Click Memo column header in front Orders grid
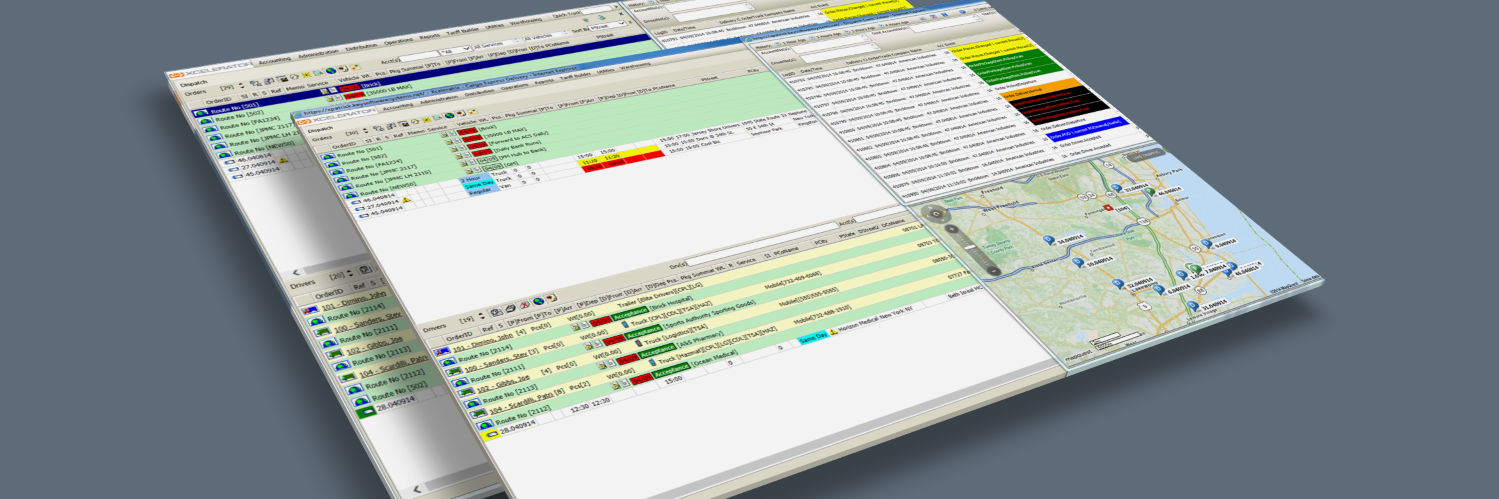 (416, 132)
